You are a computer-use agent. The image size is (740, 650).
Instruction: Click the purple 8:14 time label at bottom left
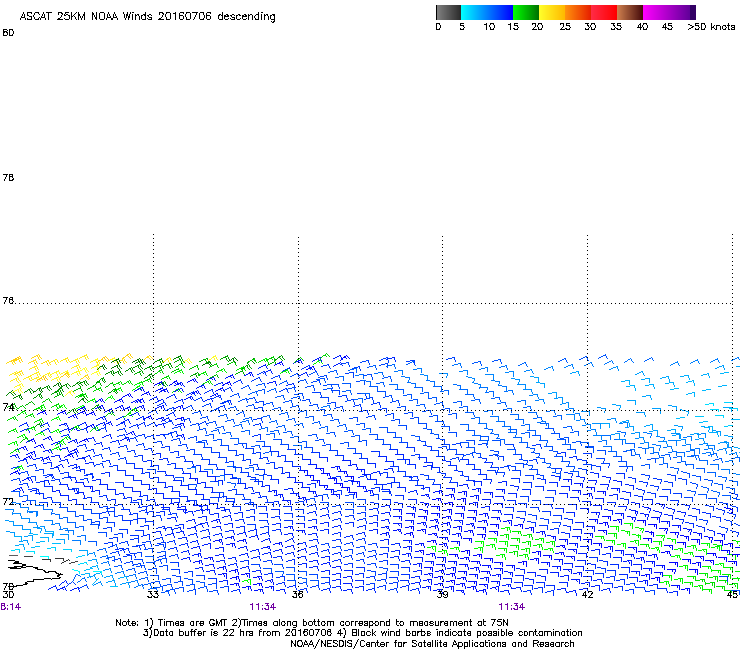10,607
